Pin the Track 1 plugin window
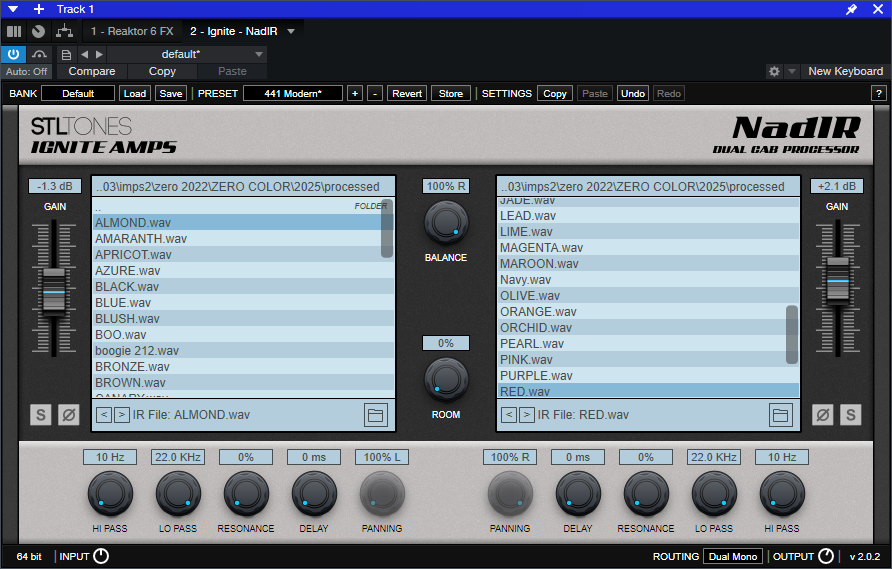This screenshot has height=569, width=892. click(x=851, y=9)
